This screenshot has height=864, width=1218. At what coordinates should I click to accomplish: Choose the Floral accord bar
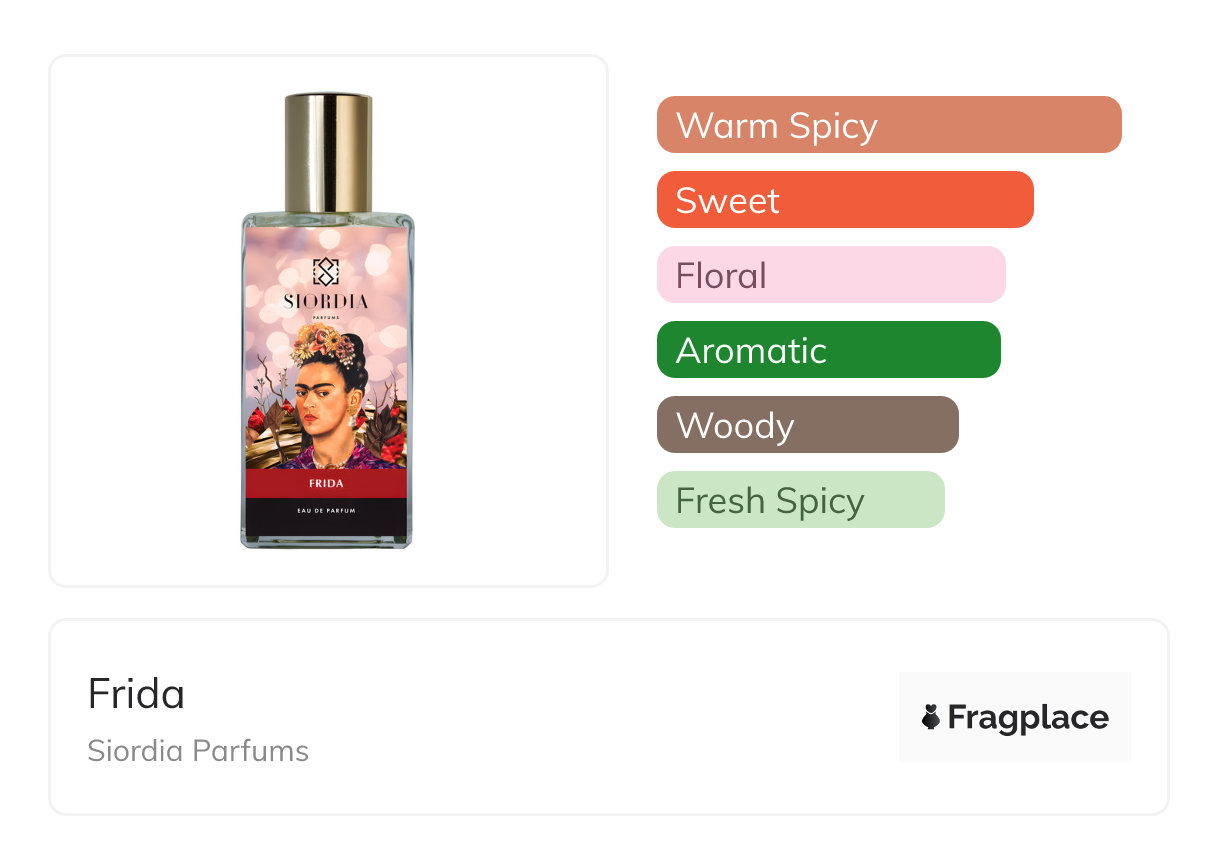click(830, 275)
